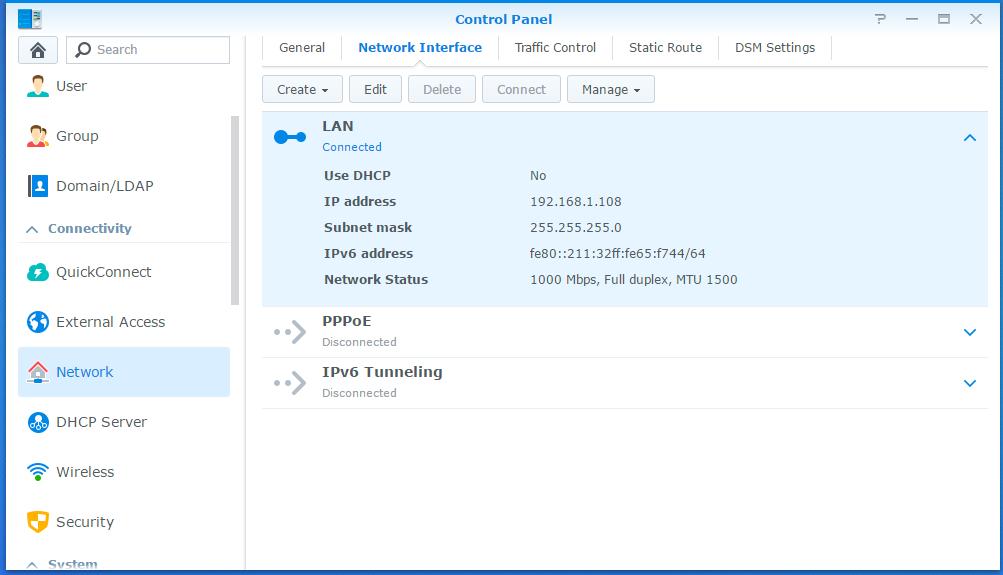Click the subnet mask value 255.255.255.0
Viewport: 1003px width, 575px height.
pyautogui.click(x=576, y=228)
